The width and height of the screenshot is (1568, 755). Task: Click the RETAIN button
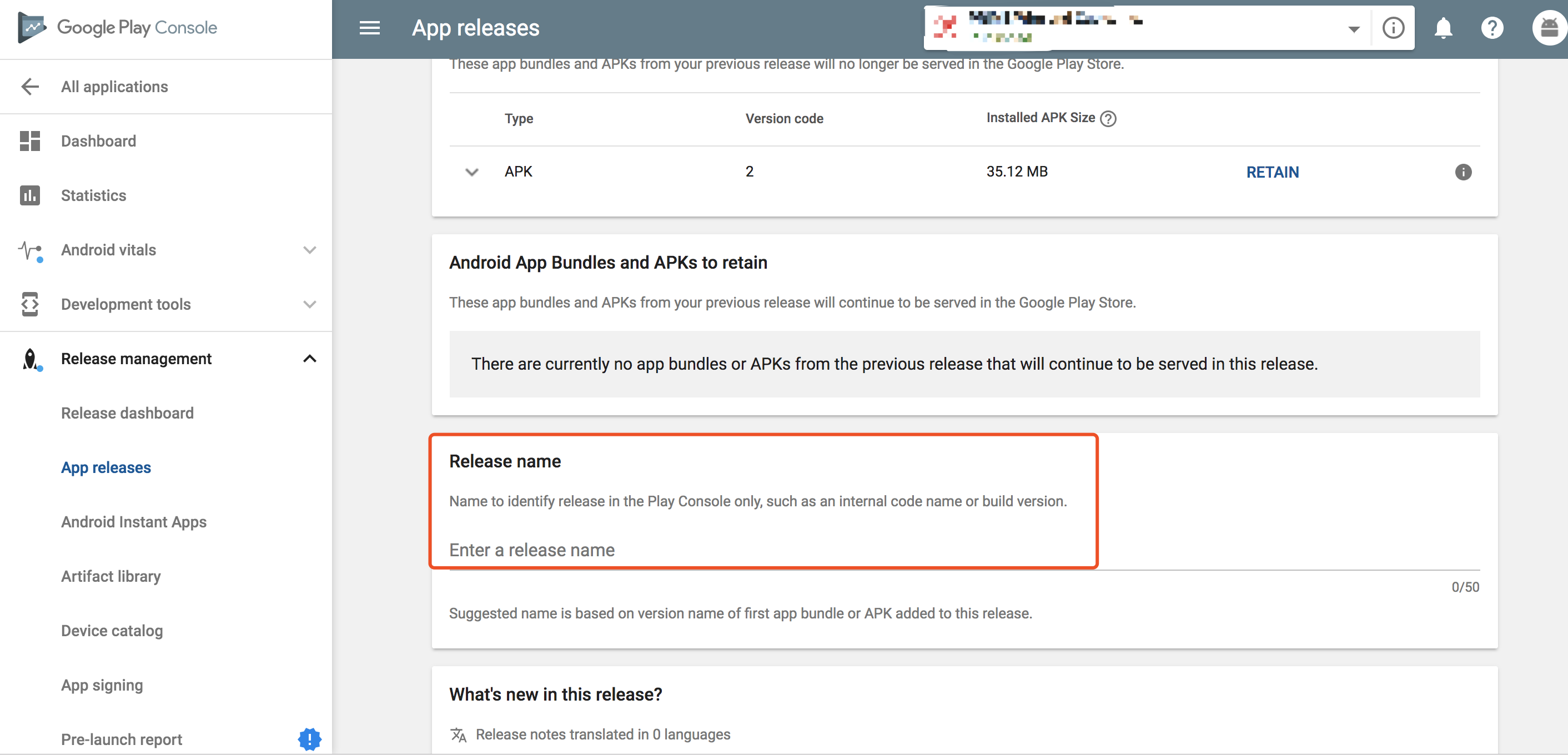pyautogui.click(x=1272, y=172)
